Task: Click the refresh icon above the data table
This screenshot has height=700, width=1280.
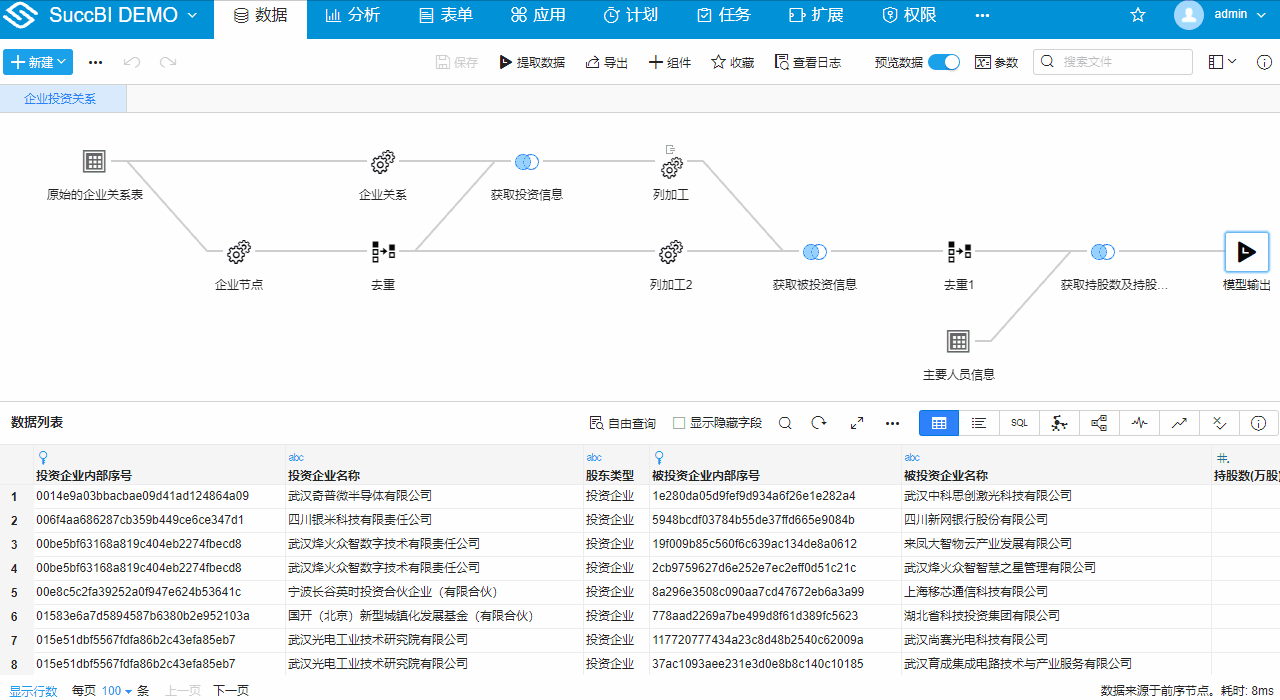Action: [819, 422]
